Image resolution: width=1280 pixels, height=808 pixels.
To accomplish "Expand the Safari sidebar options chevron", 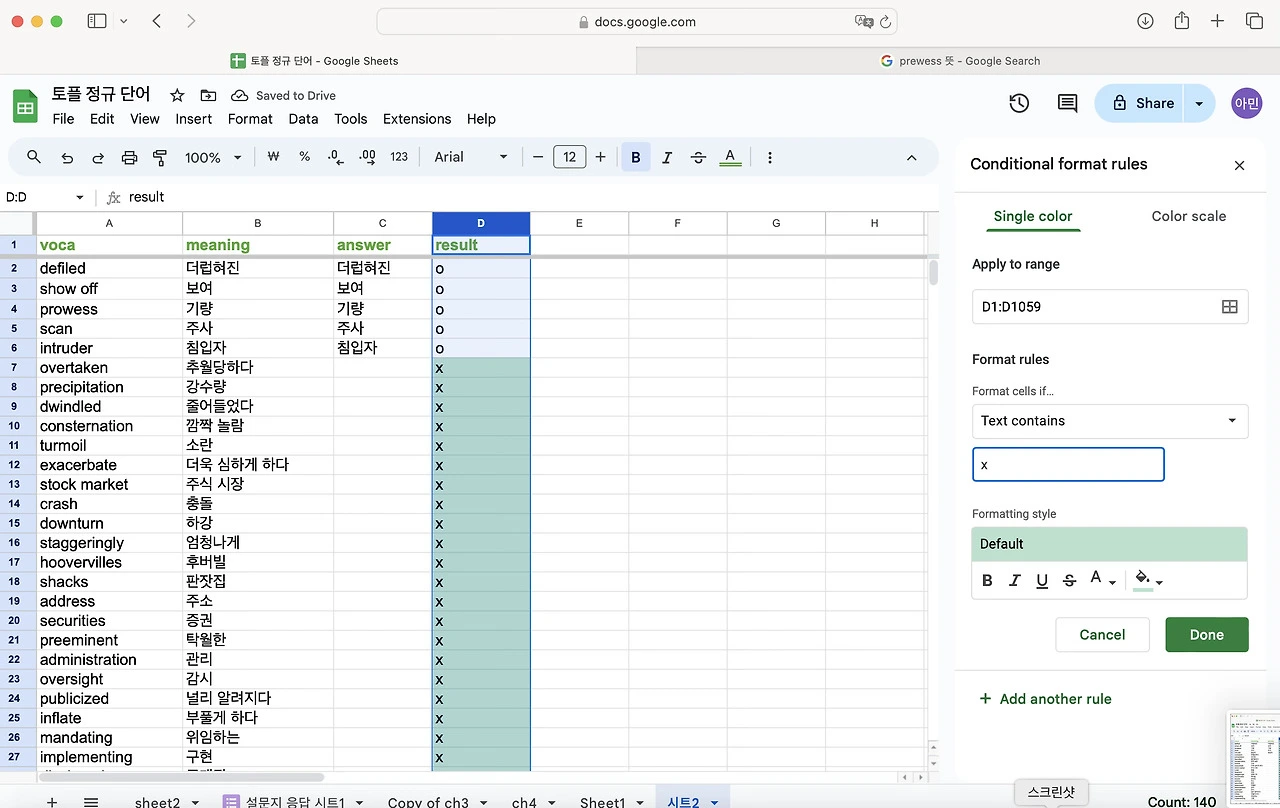I will pyautogui.click(x=124, y=21).
